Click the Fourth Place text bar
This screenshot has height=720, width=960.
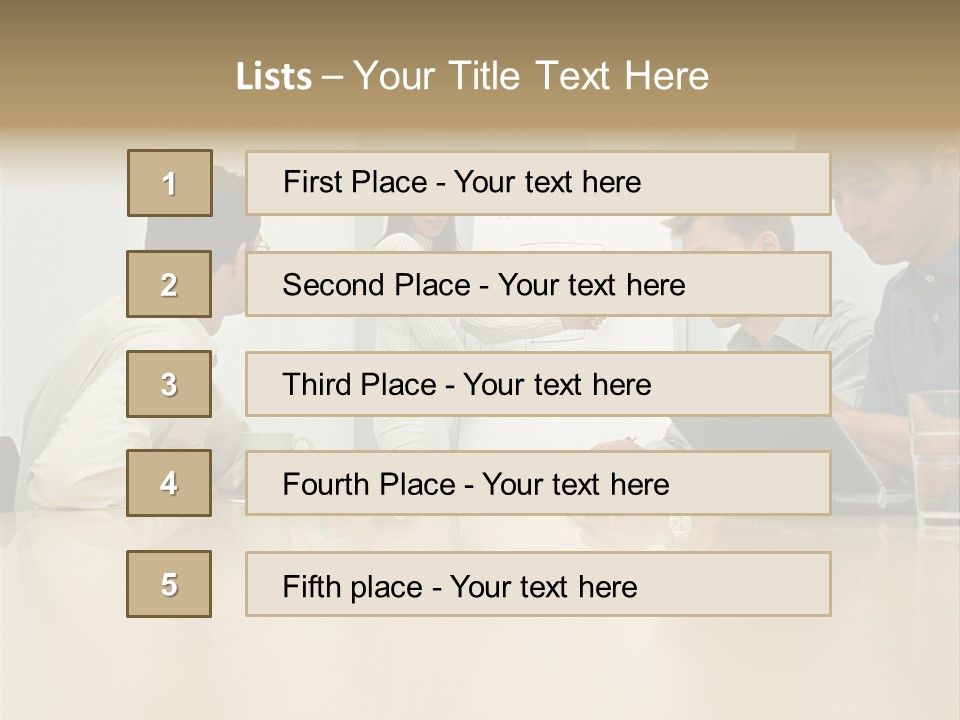click(538, 484)
